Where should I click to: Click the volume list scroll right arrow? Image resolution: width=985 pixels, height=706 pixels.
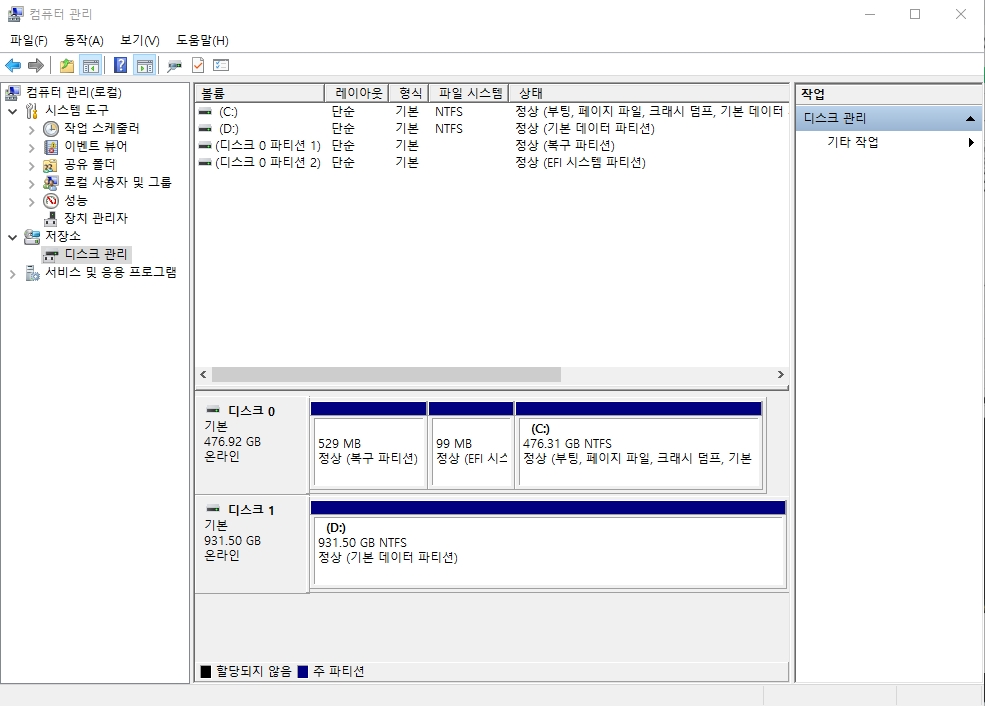point(780,374)
